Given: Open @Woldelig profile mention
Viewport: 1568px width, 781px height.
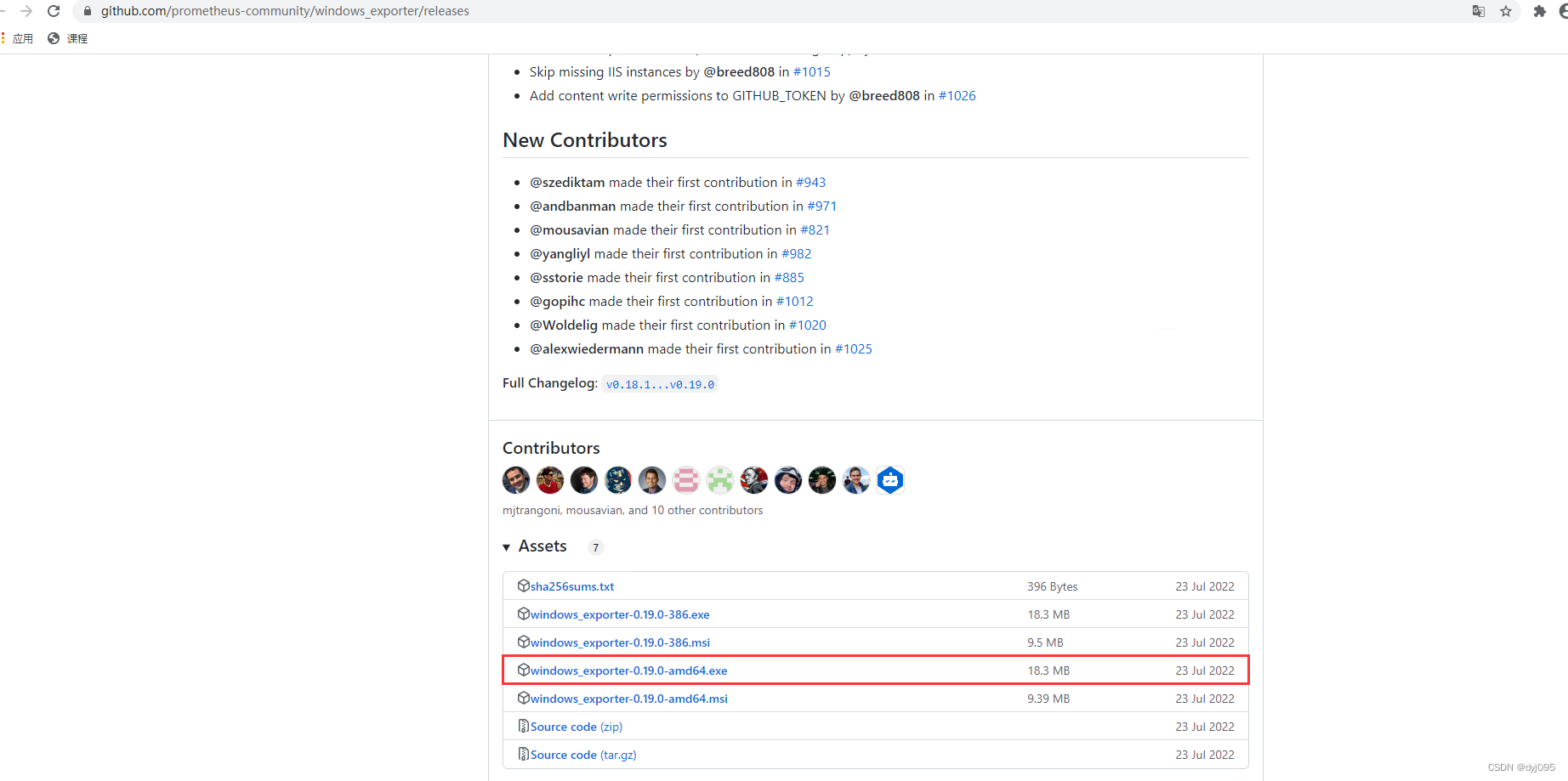Looking at the screenshot, I should [564, 325].
